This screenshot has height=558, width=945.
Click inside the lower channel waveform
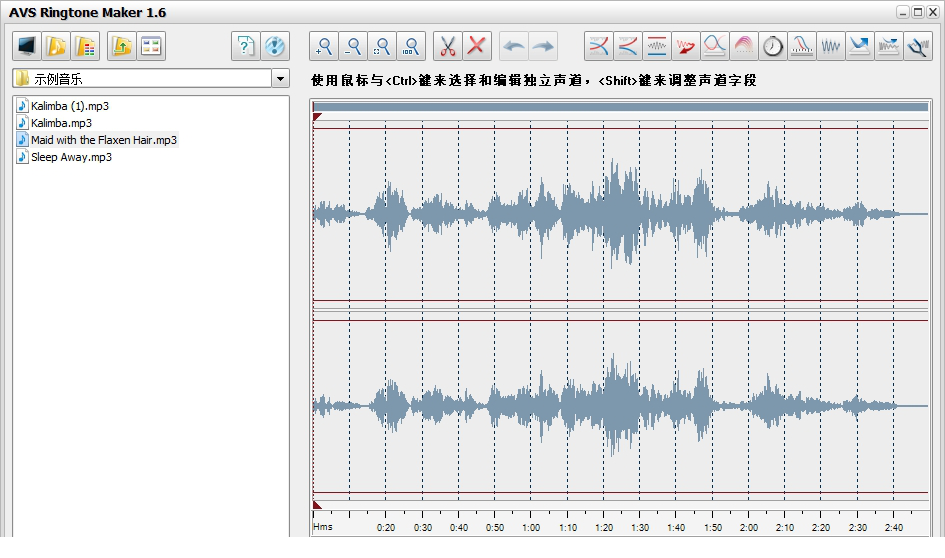click(x=620, y=406)
